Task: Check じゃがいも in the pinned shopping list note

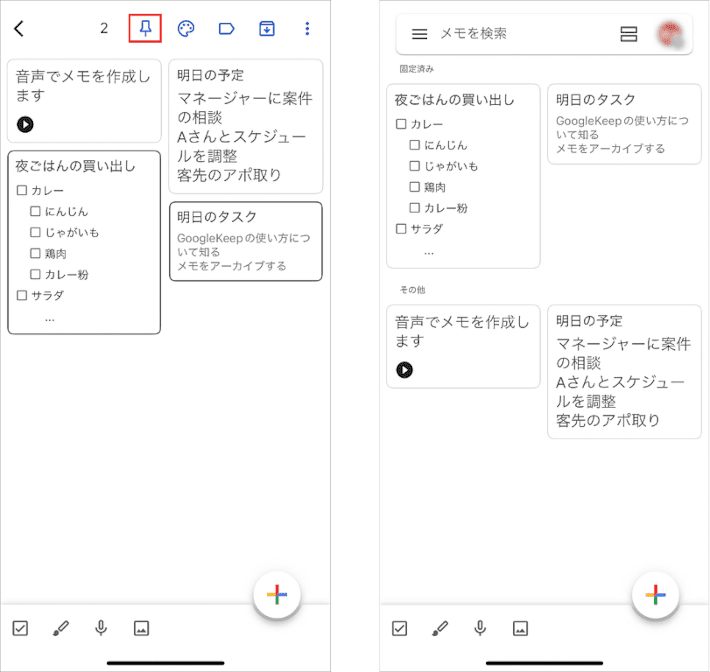Action: tap(415, 166)
